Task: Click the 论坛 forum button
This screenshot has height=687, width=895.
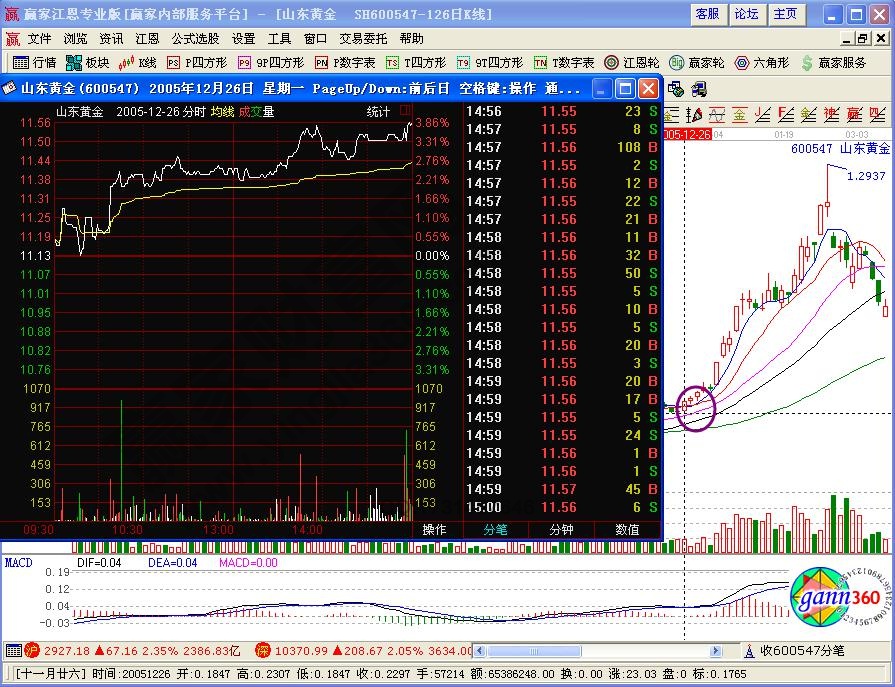Action: 746,14
